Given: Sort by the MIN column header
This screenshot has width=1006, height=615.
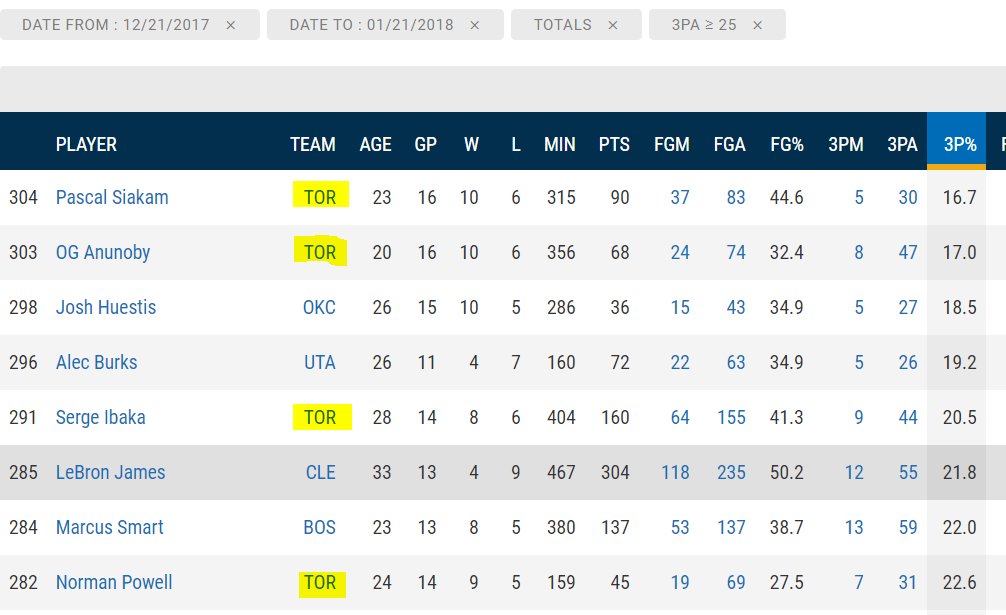Looking at the screenshot, I should click(x=559, y=144).
